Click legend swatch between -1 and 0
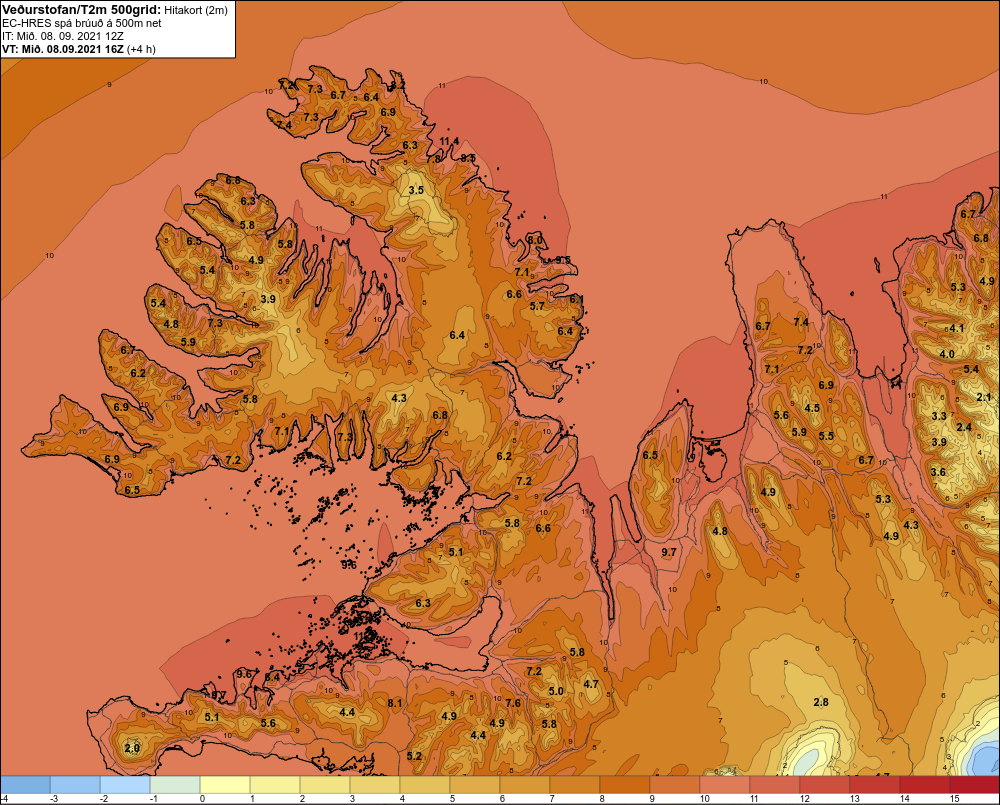 pos(175,785)
